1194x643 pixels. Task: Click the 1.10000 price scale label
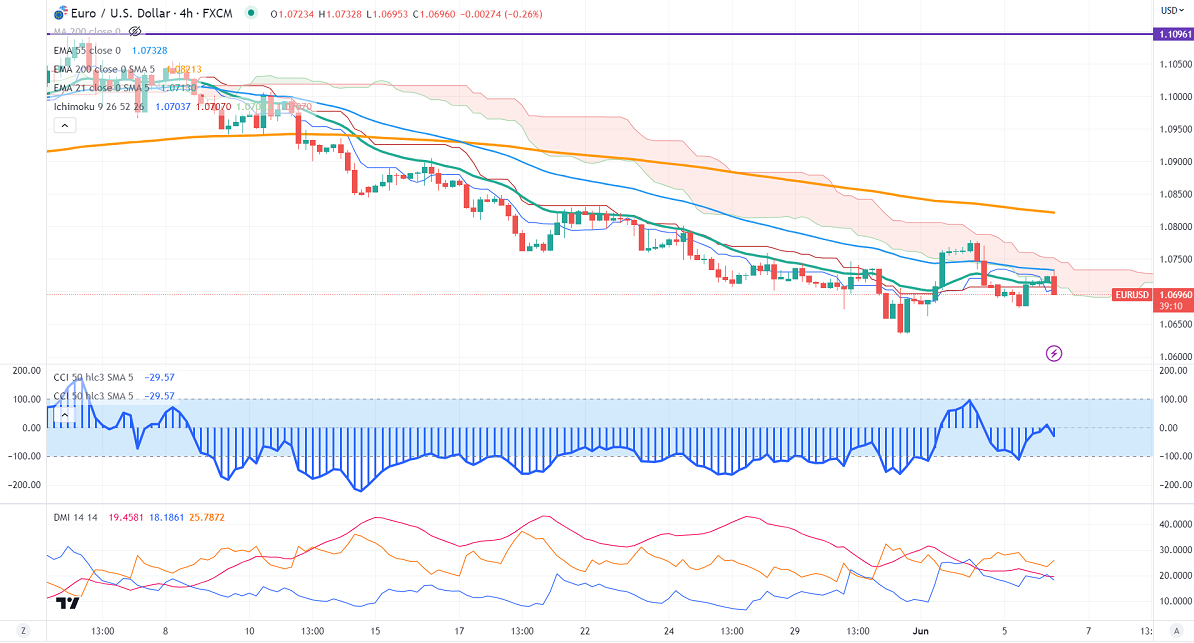[x=1176, y=97]
